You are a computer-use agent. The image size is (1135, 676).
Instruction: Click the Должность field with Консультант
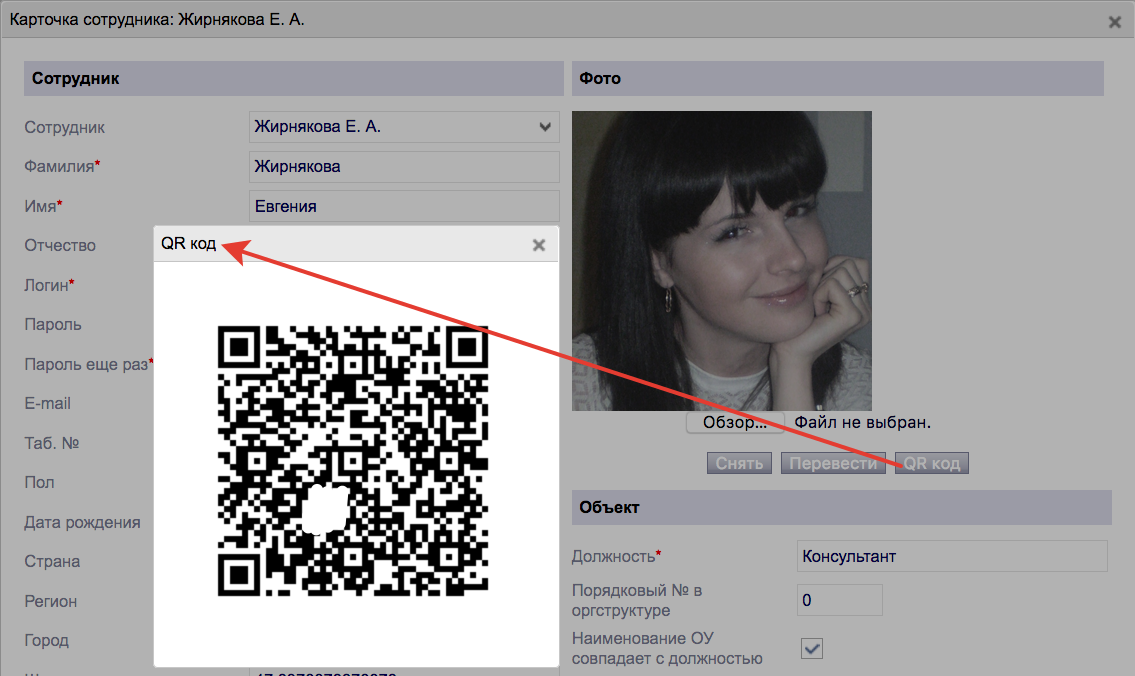[x=952, y=556]
